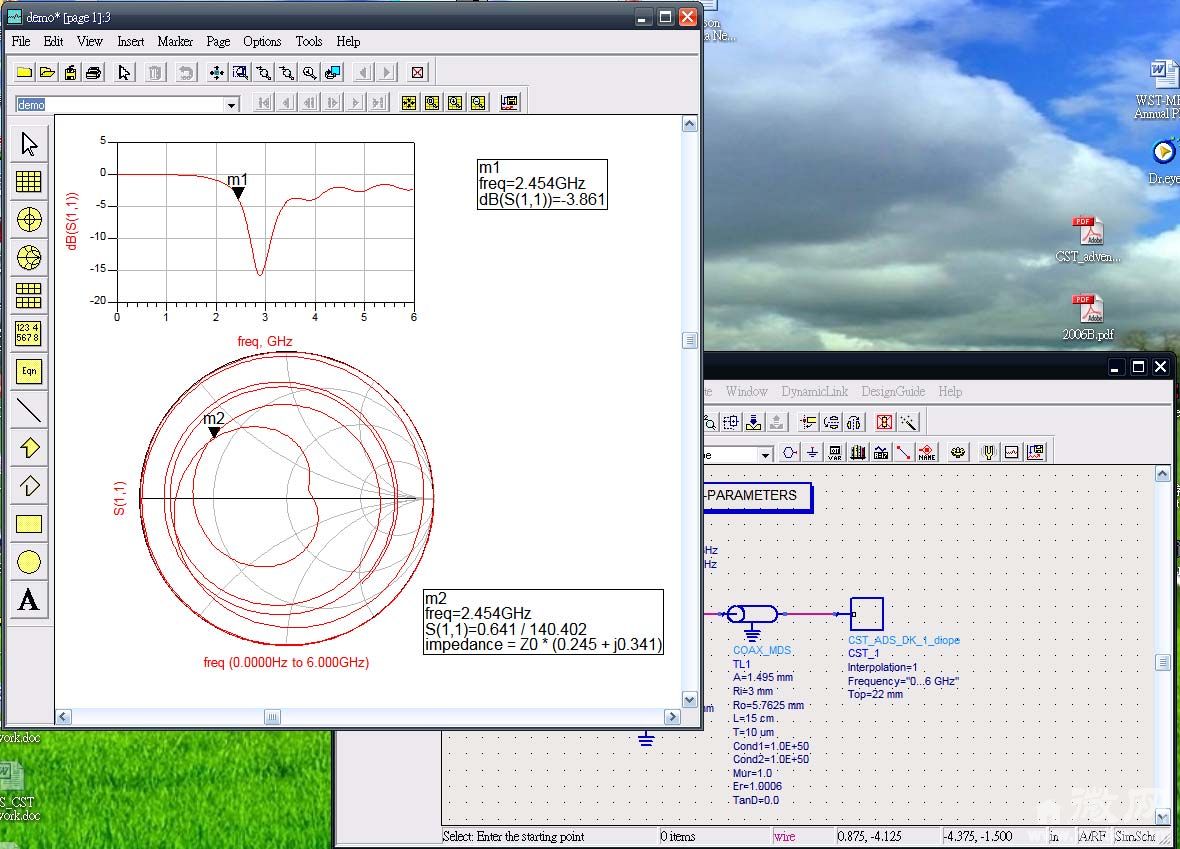Open the Page menu
This screenshot has height=849, width=1180.
(218, 41)
